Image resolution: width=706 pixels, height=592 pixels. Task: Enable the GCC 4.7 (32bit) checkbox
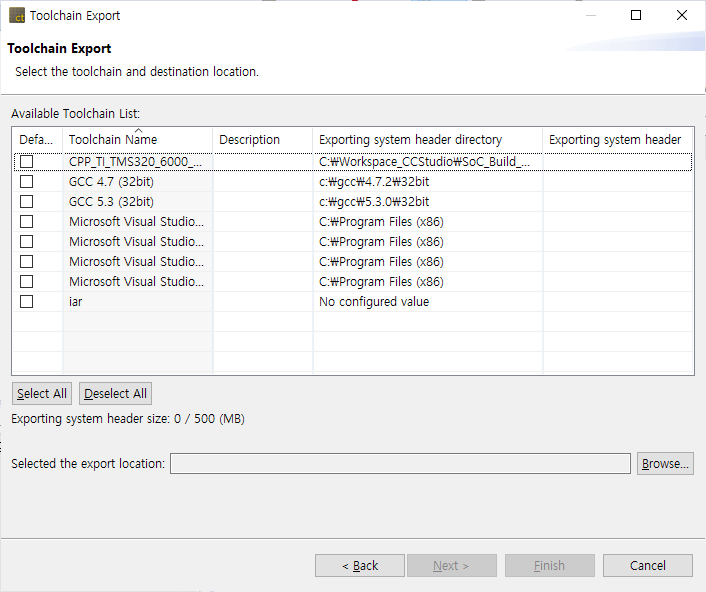[x=27, y=181]
